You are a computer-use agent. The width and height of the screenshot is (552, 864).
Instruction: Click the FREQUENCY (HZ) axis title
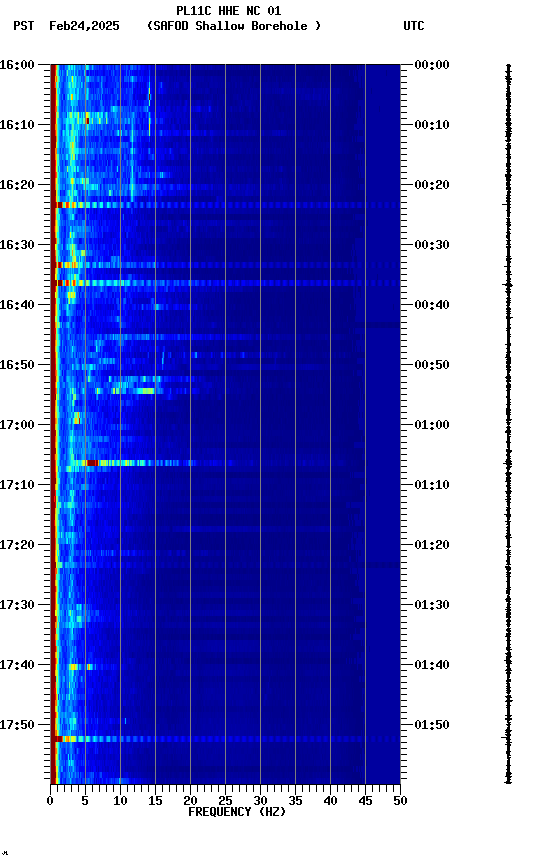point(237,813)
